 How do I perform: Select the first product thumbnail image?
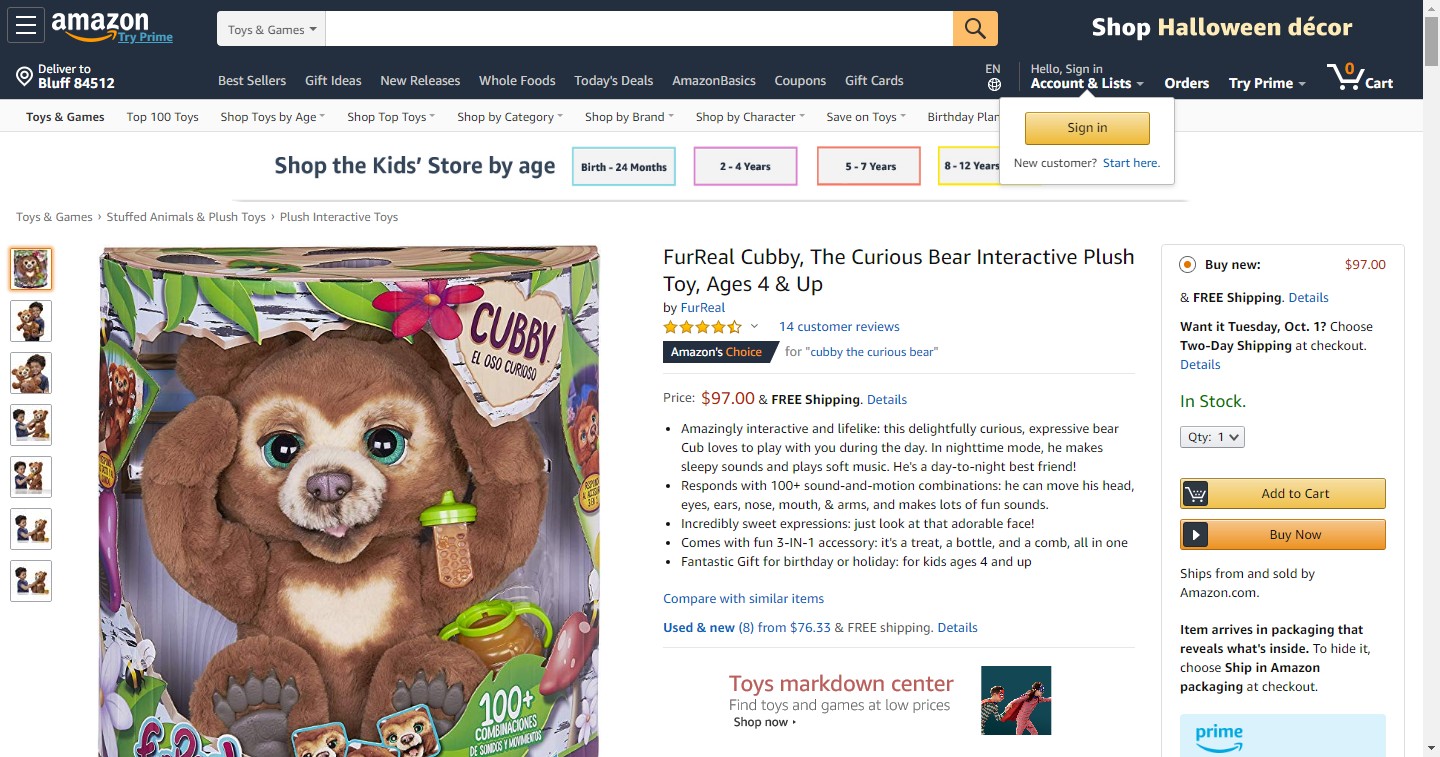(31, 269)
